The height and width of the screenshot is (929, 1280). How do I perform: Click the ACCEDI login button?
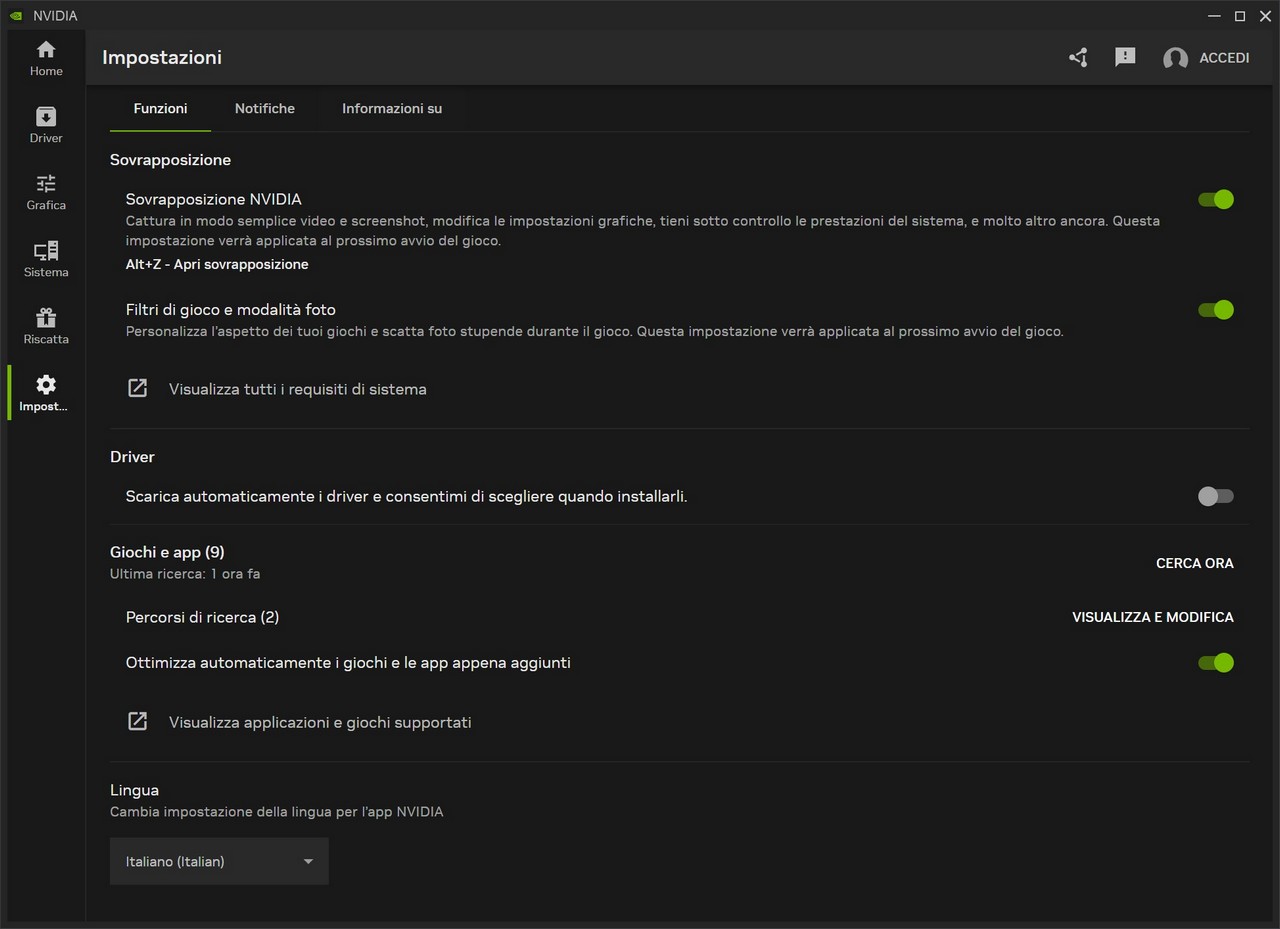1224,58
